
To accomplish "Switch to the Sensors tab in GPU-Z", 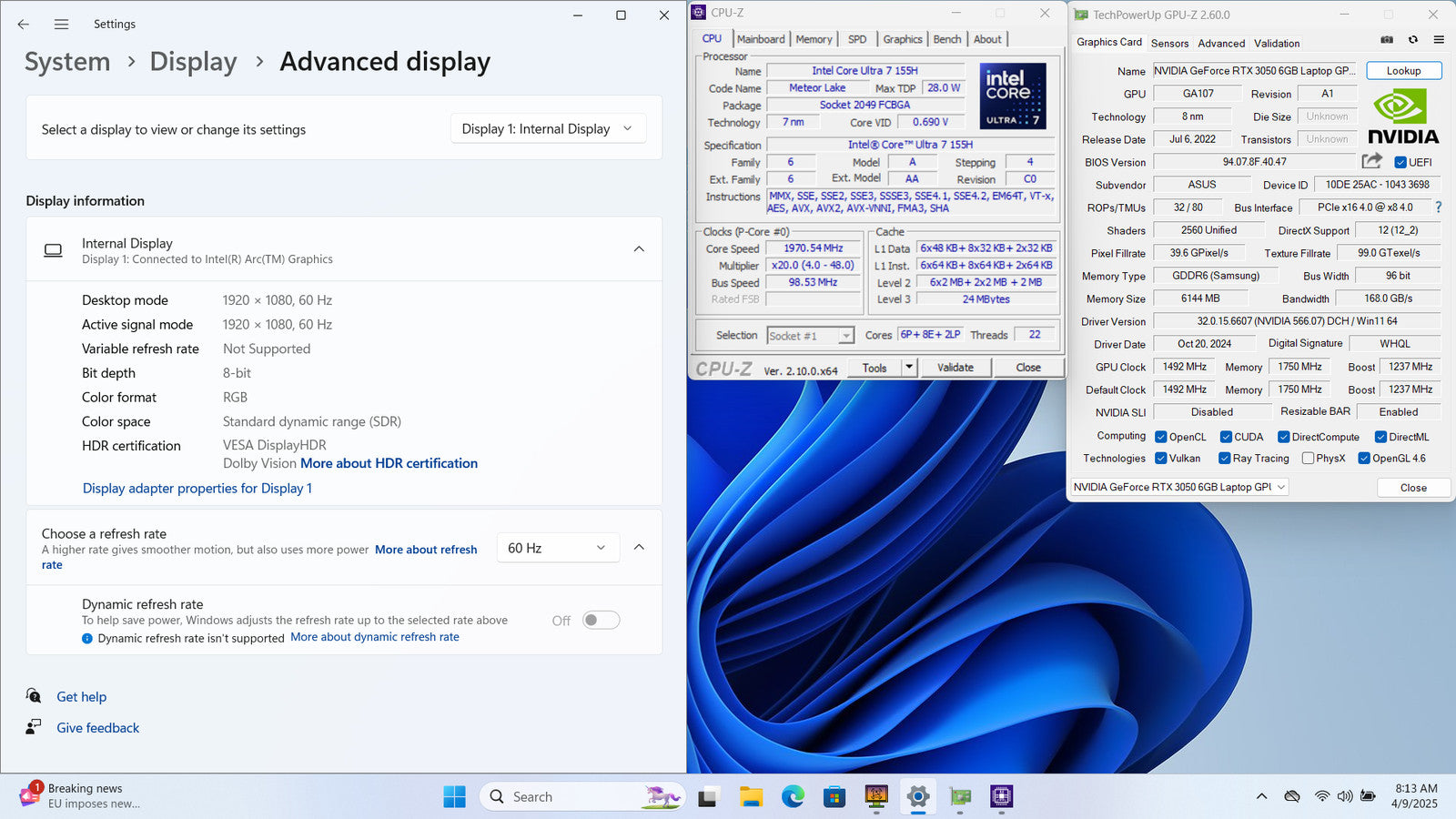I will click(x=1169, y=44).
